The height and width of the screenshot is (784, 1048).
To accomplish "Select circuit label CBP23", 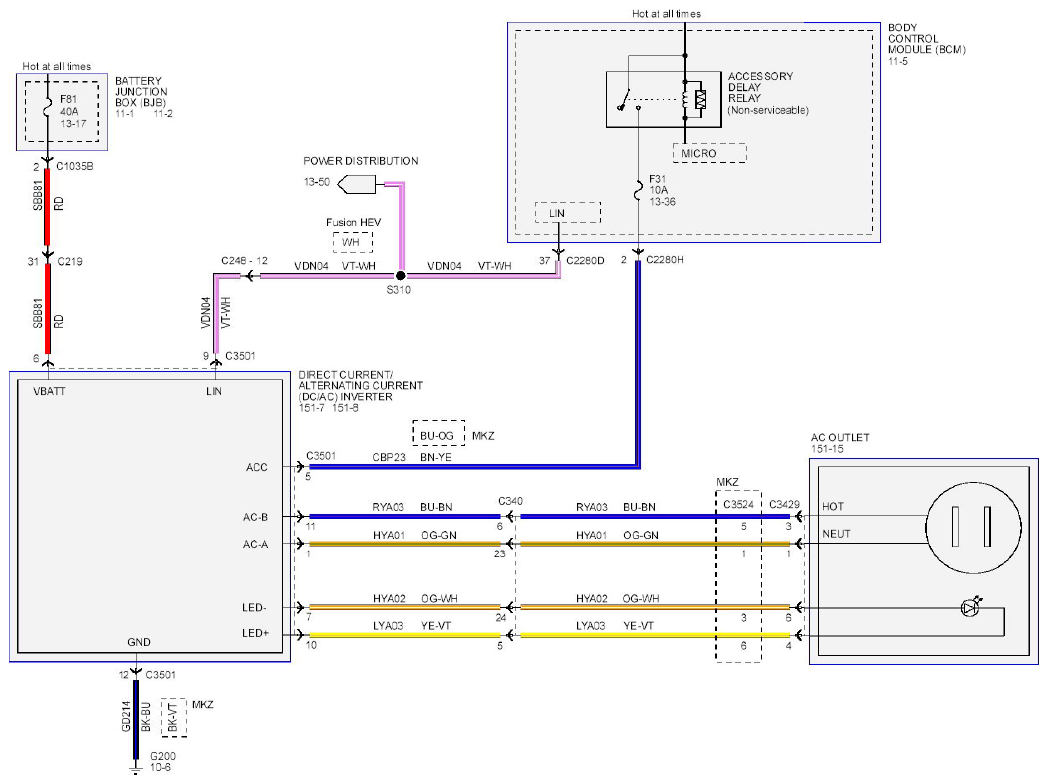I will (x=389, y=457).
